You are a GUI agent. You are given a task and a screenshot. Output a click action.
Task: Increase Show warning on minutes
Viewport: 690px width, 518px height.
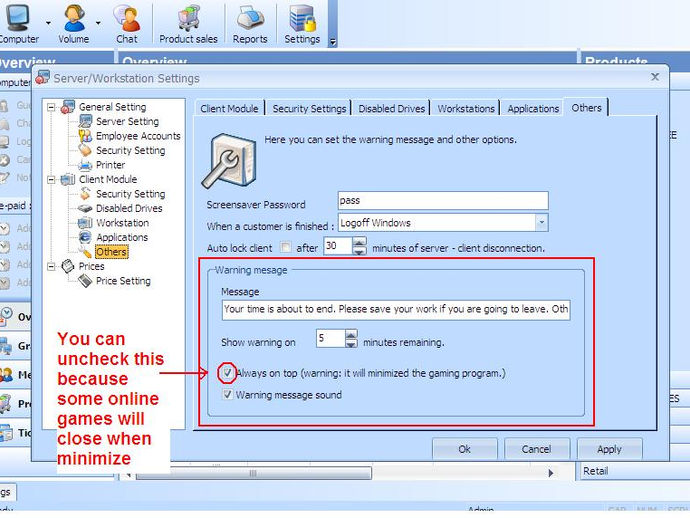point(351,334)
